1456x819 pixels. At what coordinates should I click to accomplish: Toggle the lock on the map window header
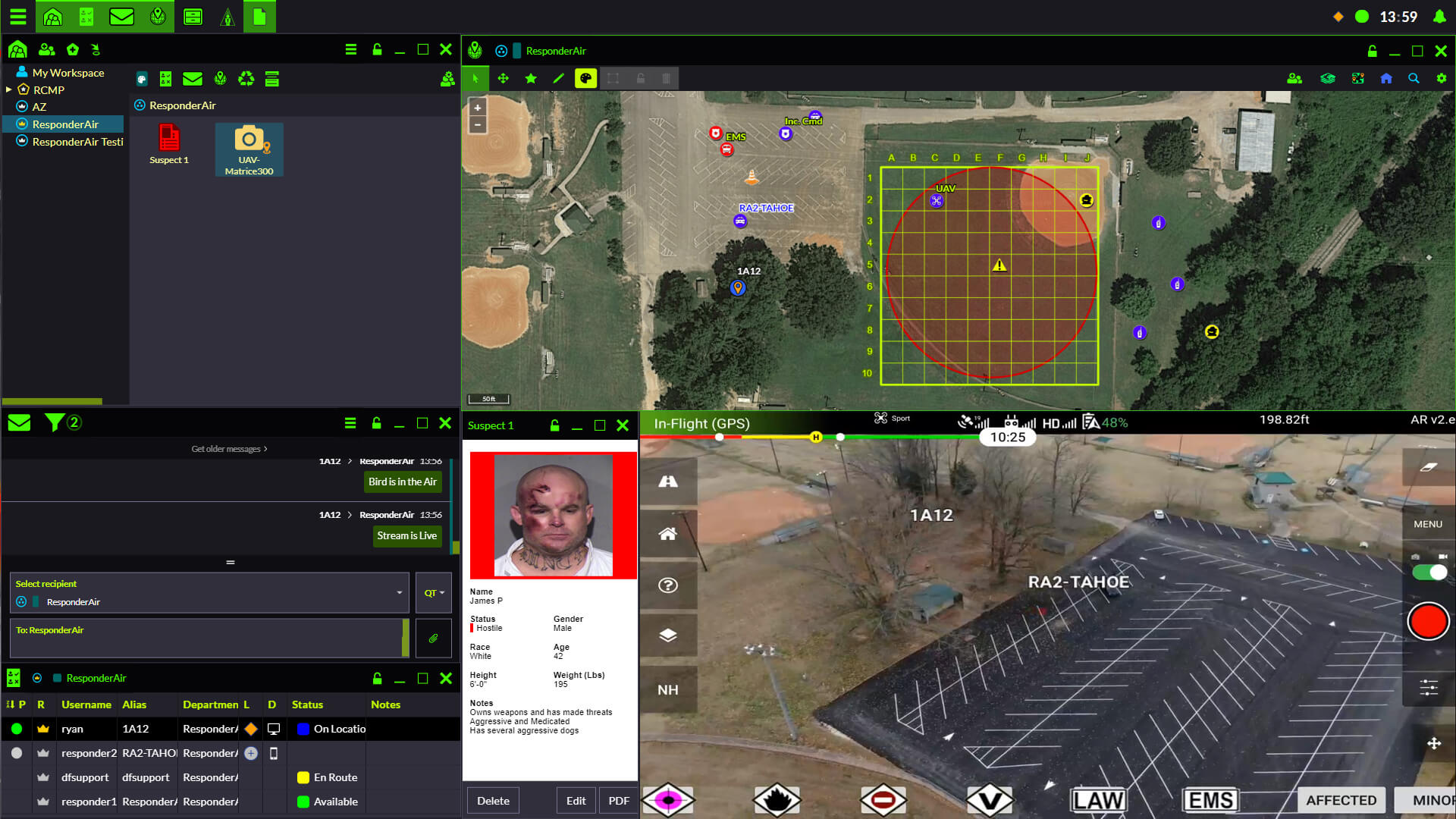[x=1372, y=51]
